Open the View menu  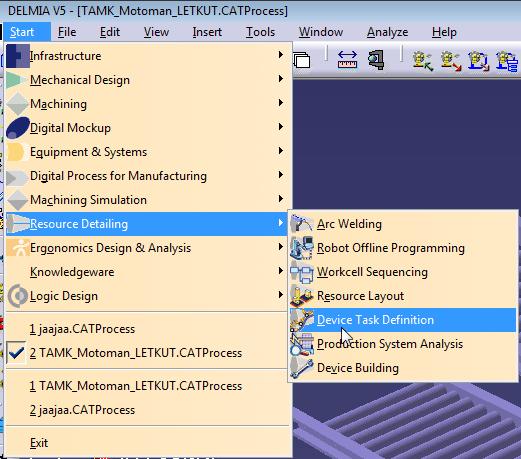(x=156, y=32)
